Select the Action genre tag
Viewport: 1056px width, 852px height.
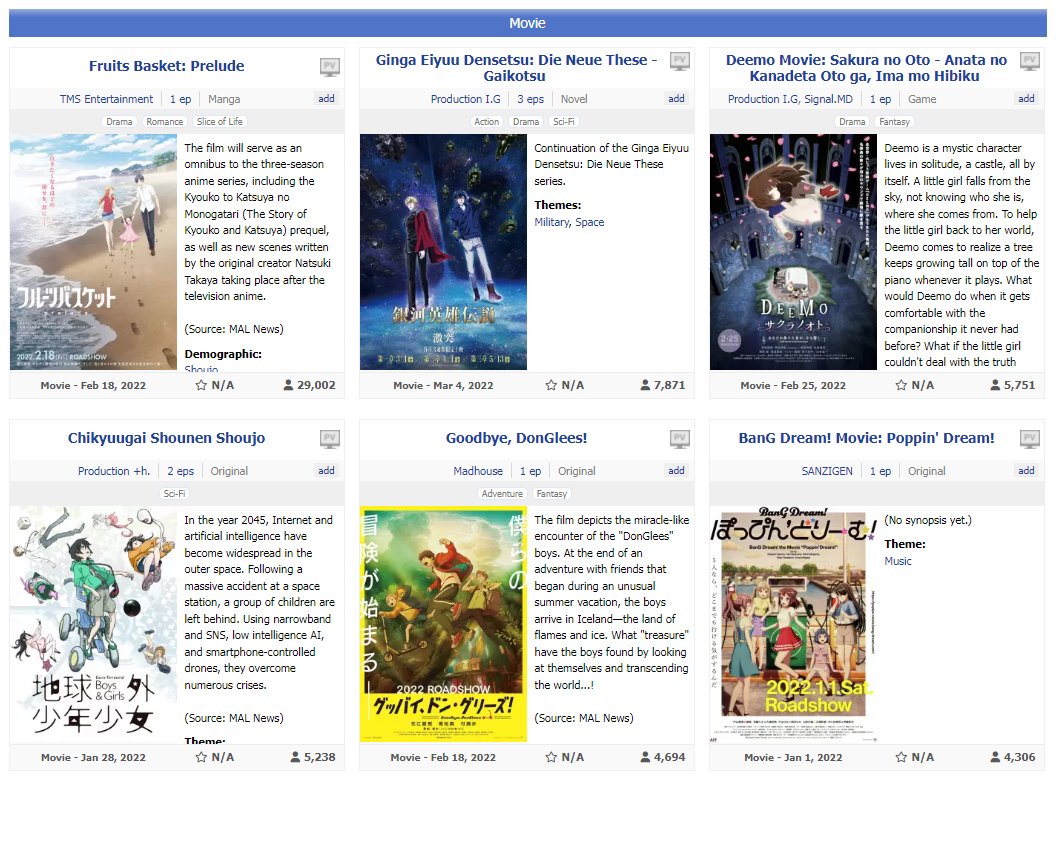tap(486, 122)
